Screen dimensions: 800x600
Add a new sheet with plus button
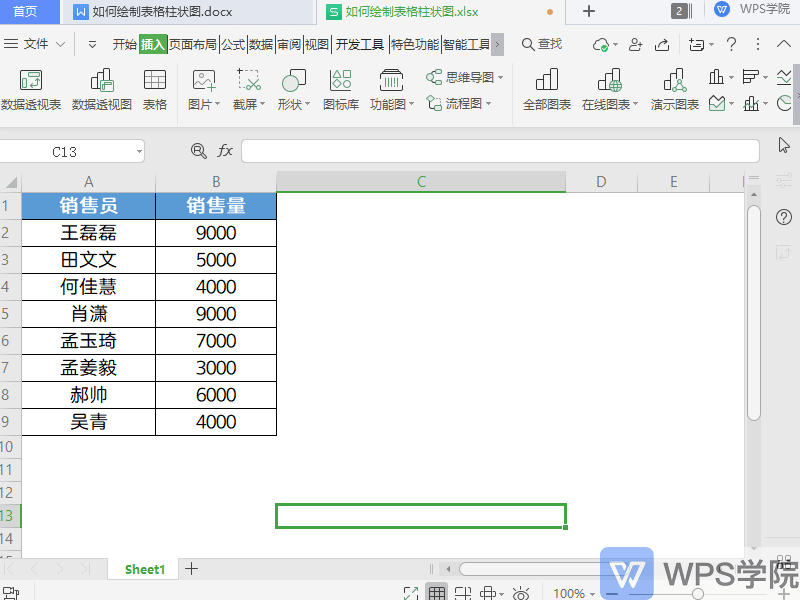191,568
